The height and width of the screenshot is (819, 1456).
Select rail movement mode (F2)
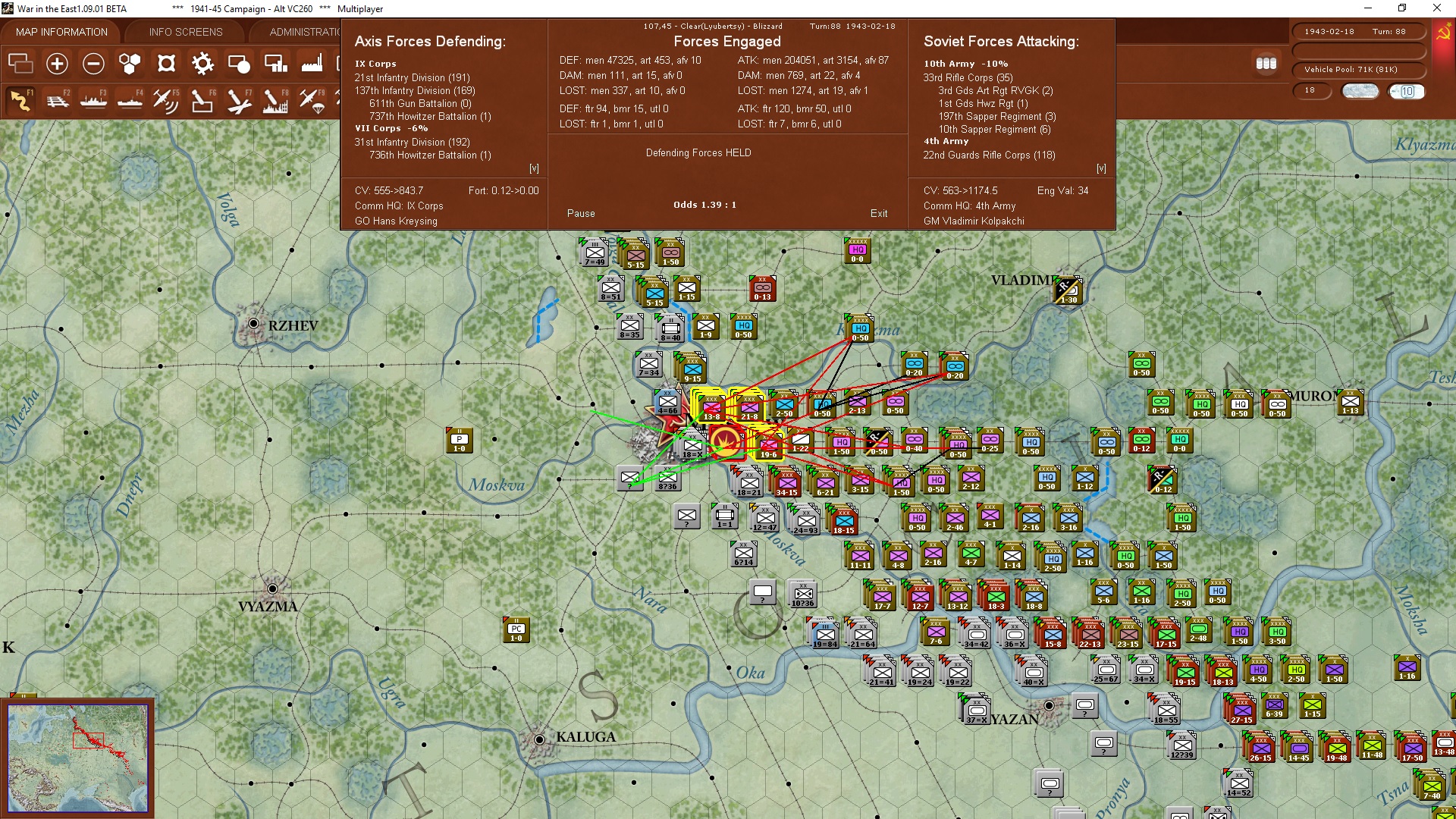click(57, 100)
